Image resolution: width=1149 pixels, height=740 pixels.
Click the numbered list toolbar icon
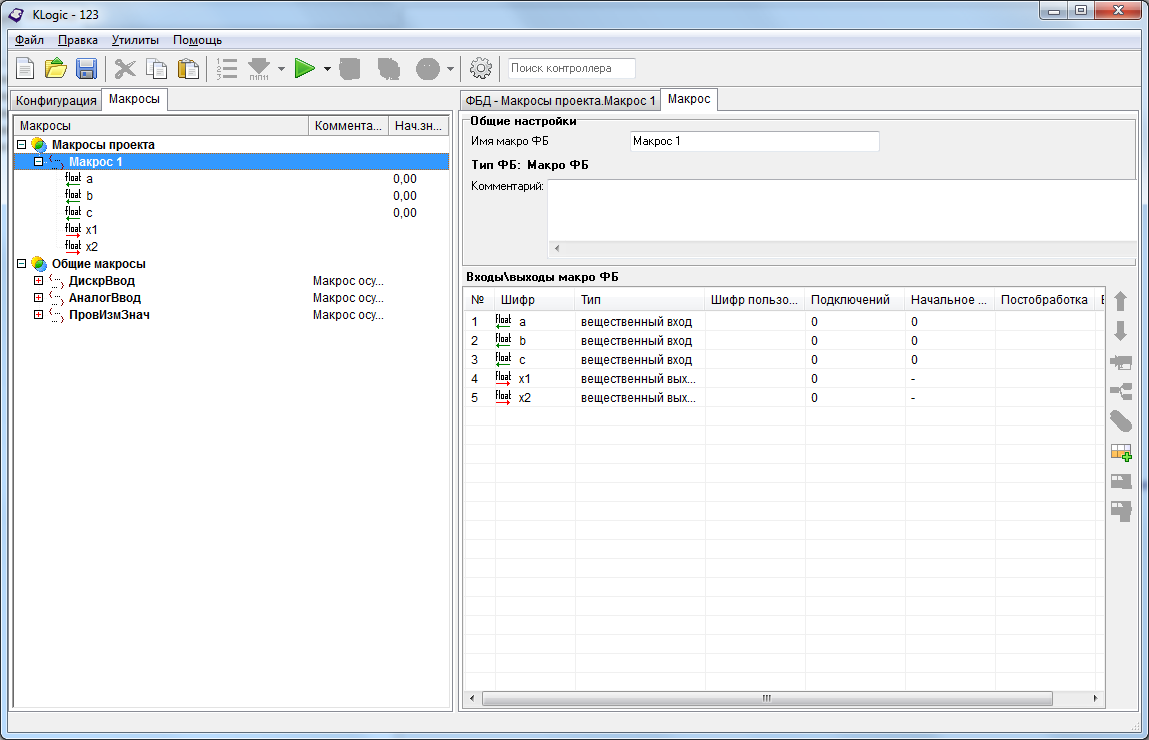(227, 69)
